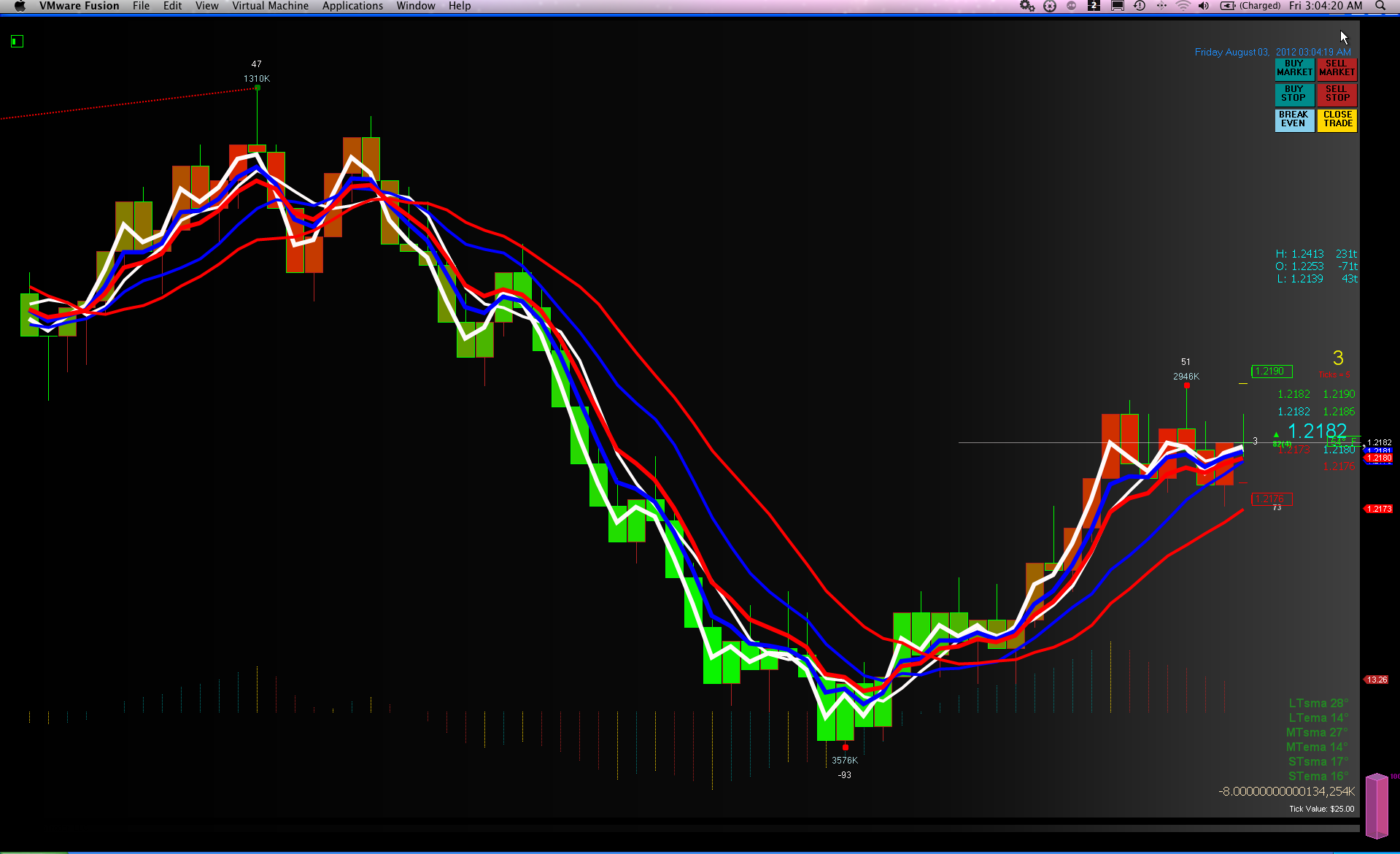Click the red 1.2180 price axis marker
Screen dimensions: 1400x854
(x=1379, y=458)
